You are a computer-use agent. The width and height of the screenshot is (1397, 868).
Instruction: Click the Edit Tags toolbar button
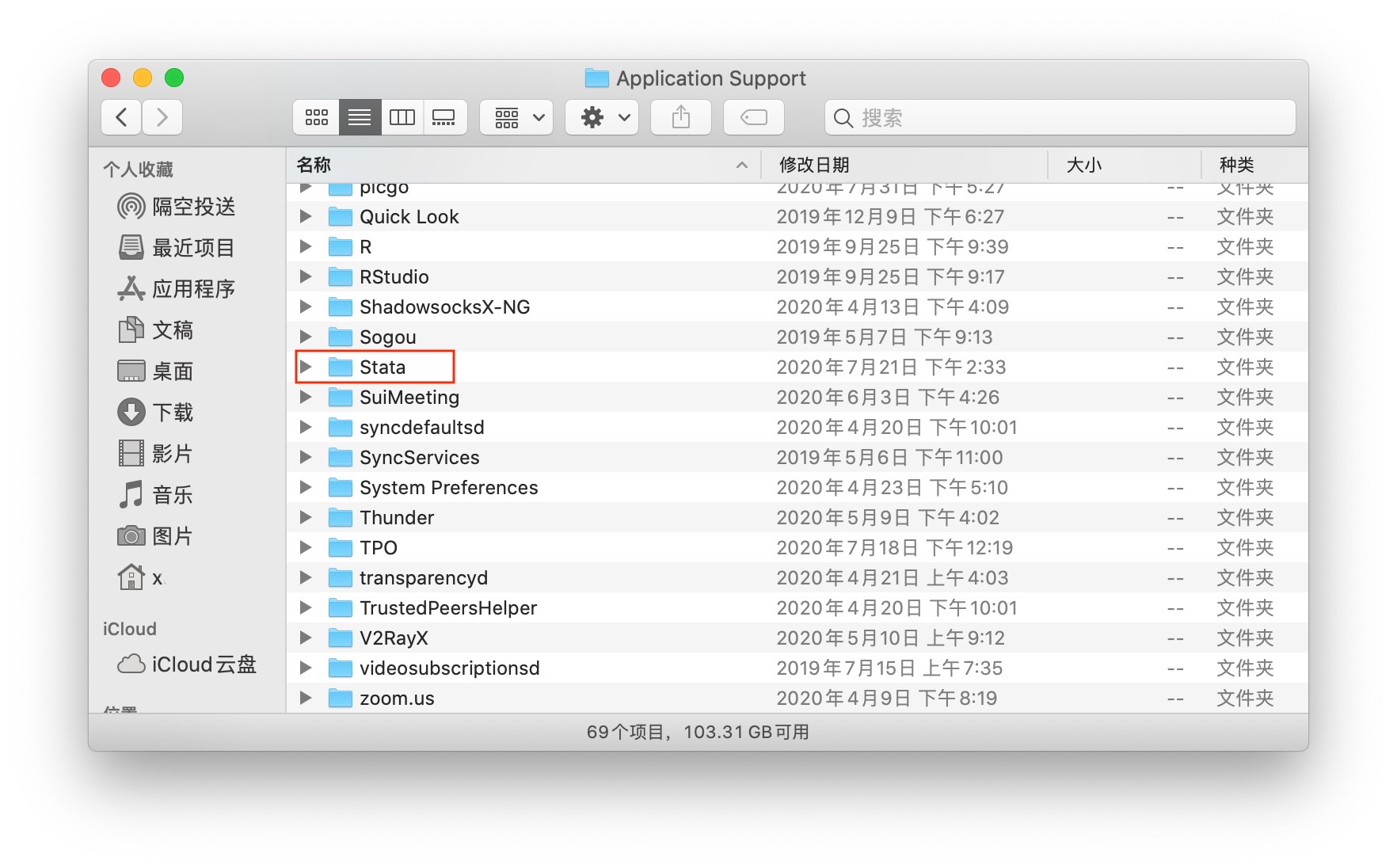coord(753,118)
